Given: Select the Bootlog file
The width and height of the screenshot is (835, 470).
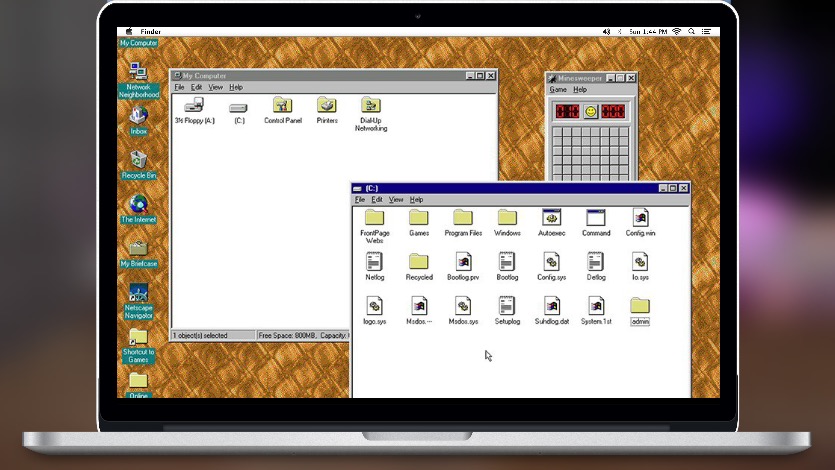Looking at the screenshot, I should (507, 267).
